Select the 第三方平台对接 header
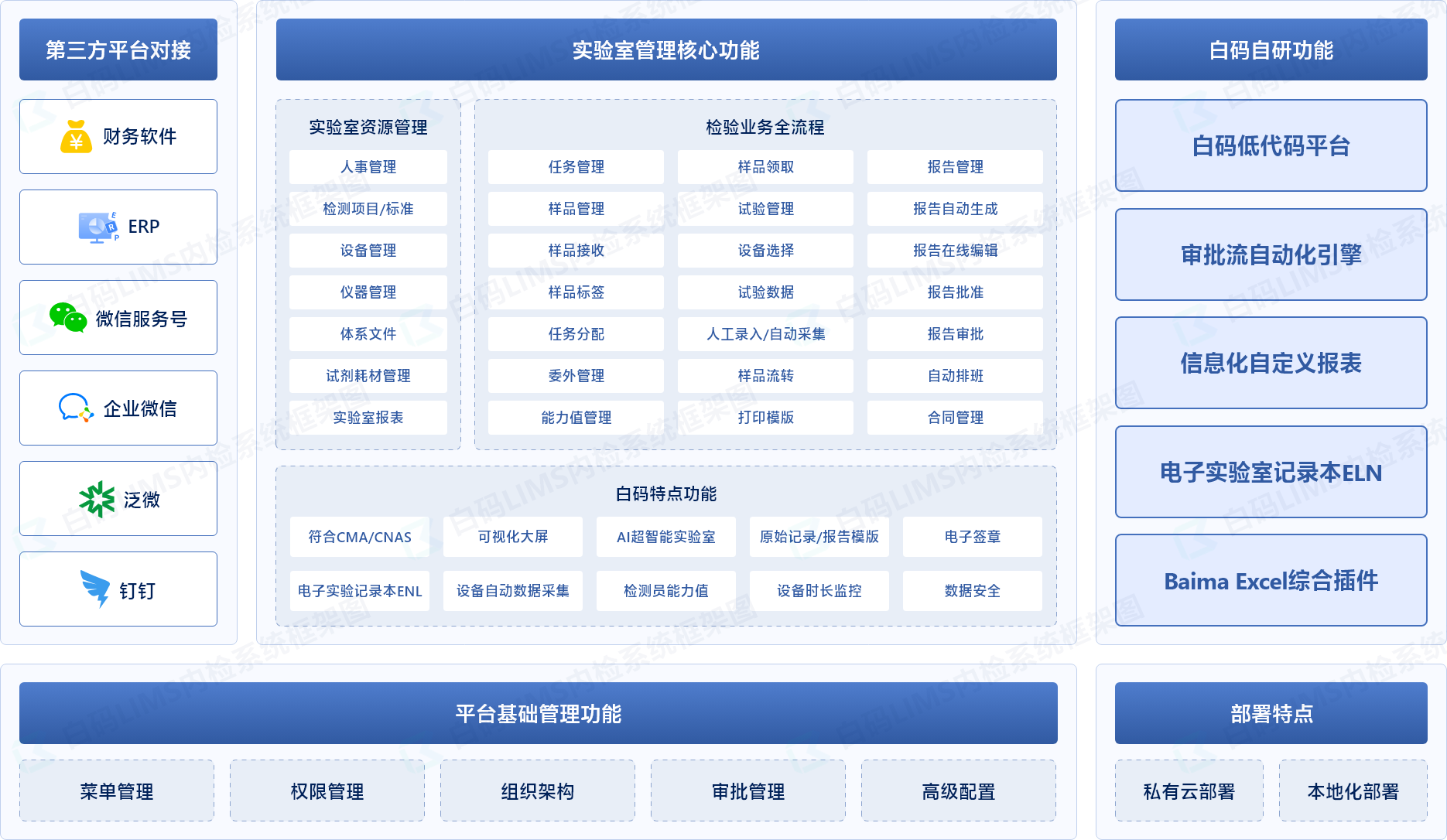This screenshot has height=840, width=1447. [x=118, y=50]
